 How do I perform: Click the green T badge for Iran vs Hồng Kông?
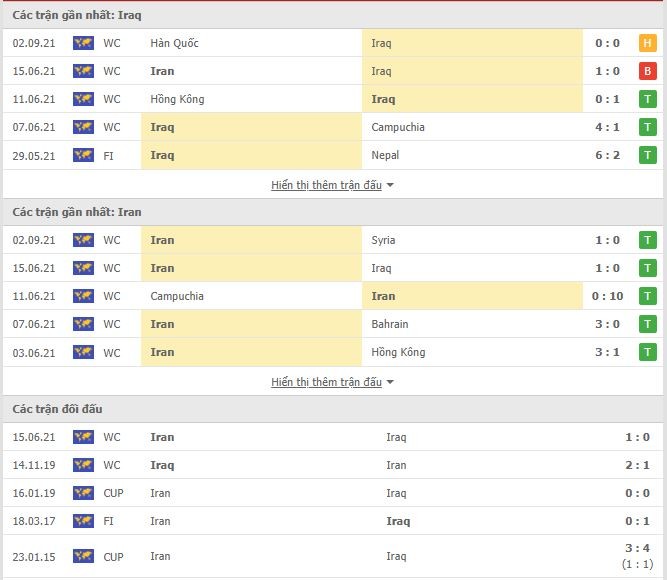pyautogui.click(x=647, y=352)
